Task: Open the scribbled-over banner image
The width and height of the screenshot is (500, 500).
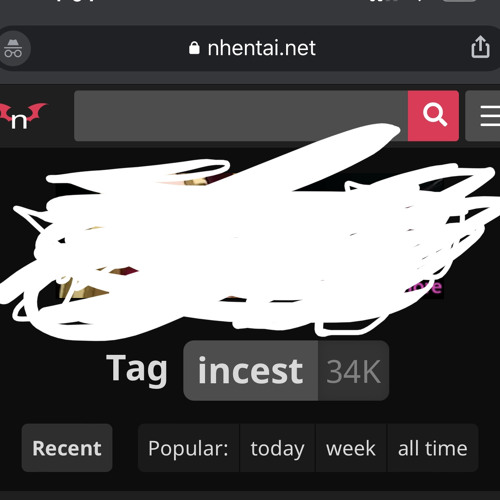Action: pos(249,240)
